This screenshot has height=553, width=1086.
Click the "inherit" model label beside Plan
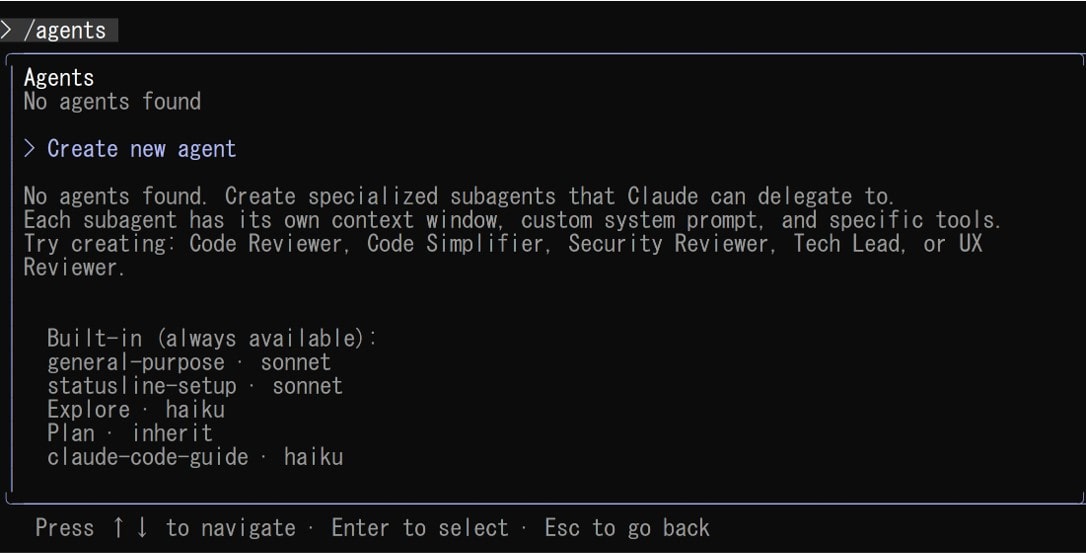[172, 434]
